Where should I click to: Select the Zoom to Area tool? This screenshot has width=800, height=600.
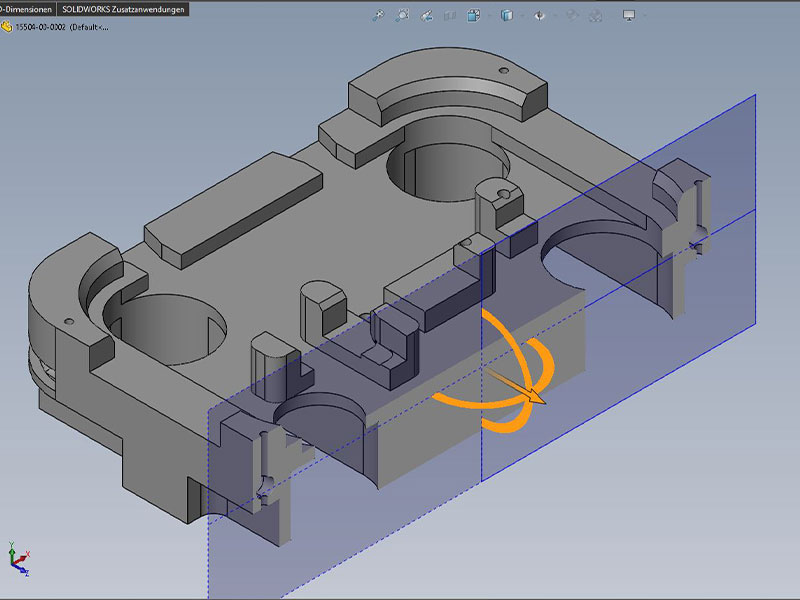coord(403,16)
